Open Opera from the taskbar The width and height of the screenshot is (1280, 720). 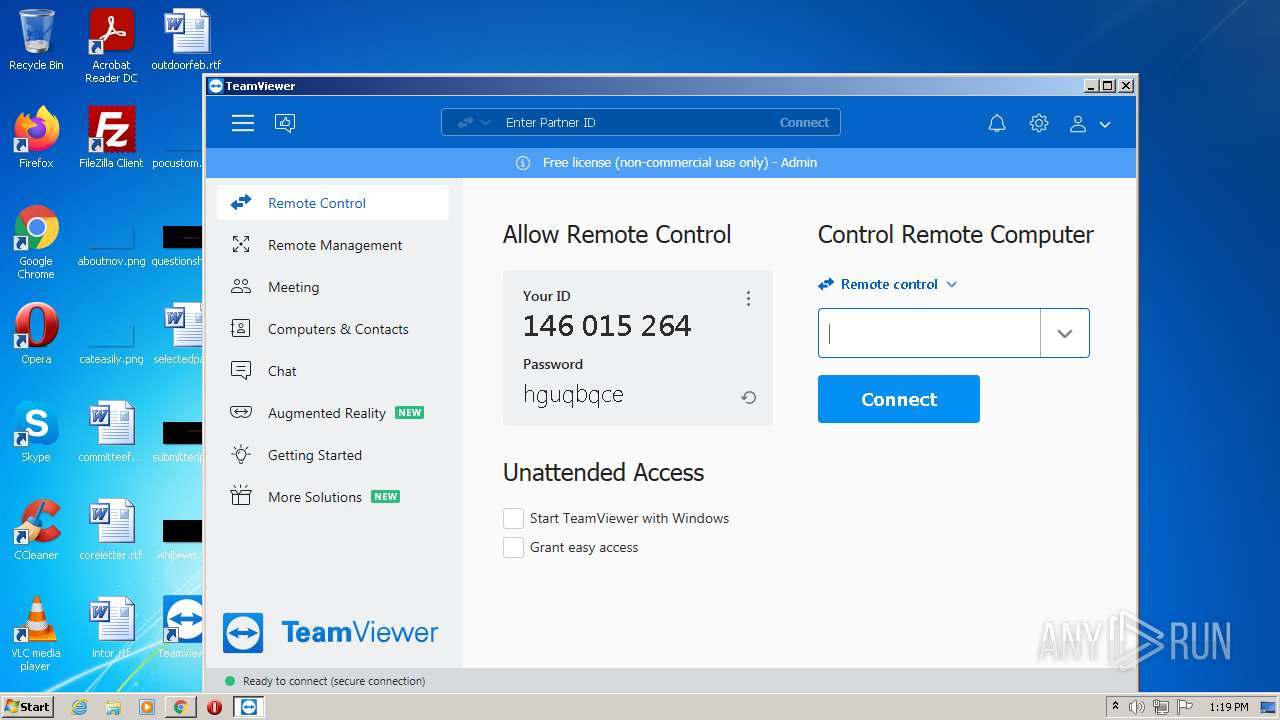[x=214, y=707]
